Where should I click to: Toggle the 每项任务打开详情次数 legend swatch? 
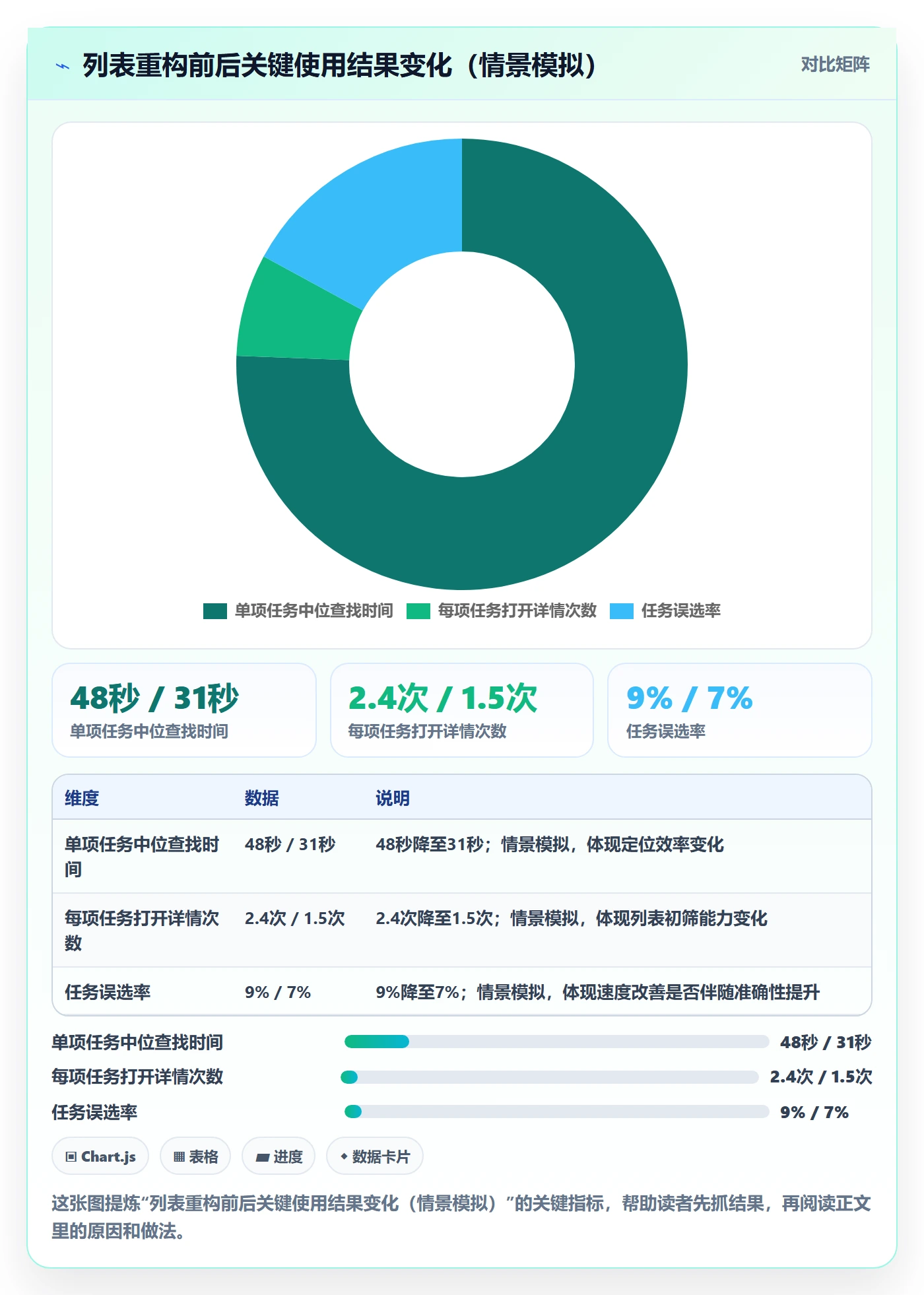click(x=418, y=611)
